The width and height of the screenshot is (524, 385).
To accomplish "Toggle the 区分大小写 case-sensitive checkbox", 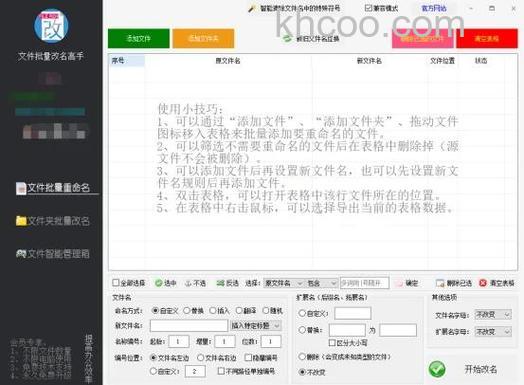I will click(x=332, y=343).
